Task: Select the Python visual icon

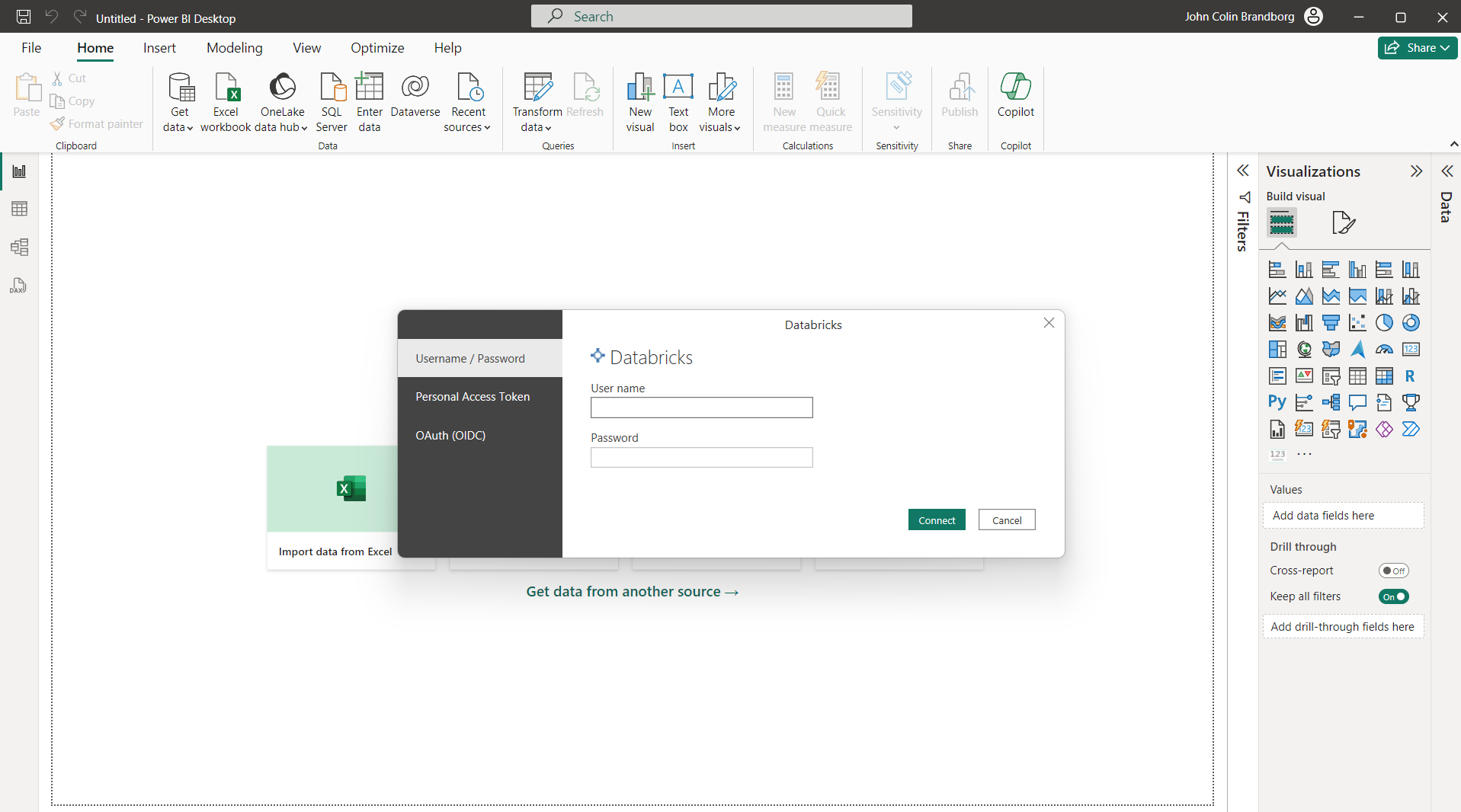Action: [1277, 402]
